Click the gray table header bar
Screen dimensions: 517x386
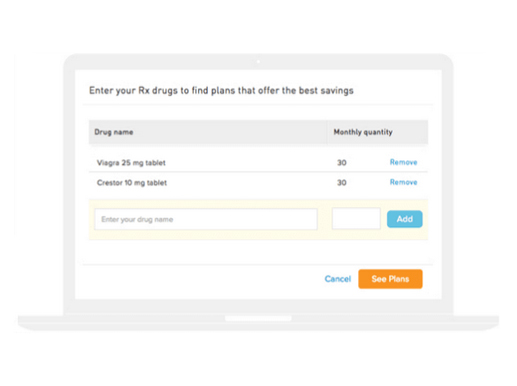pyautogui.click(x=258, y=132)
